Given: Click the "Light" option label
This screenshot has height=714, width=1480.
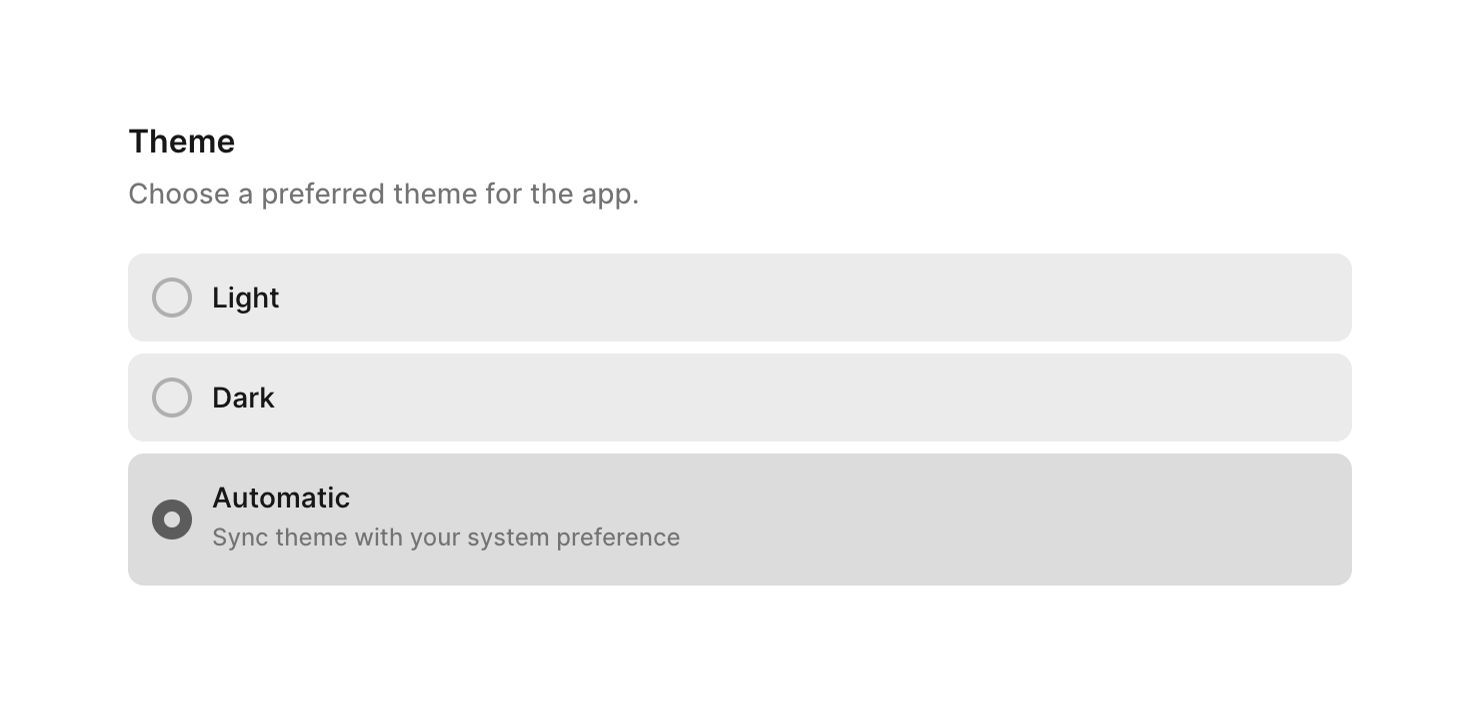Looking at the screenshot, I should [x=246, y=298].
